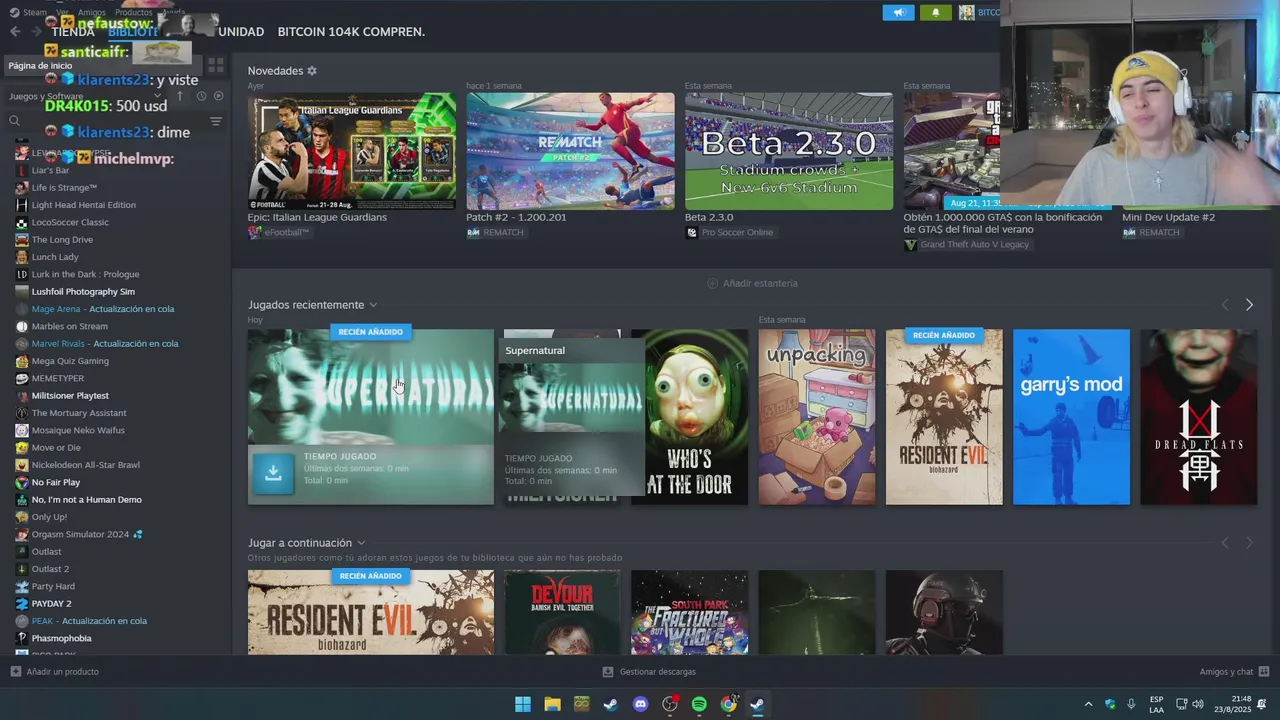Expand Jugar a continuación shelf chevron

pos(361,543)
